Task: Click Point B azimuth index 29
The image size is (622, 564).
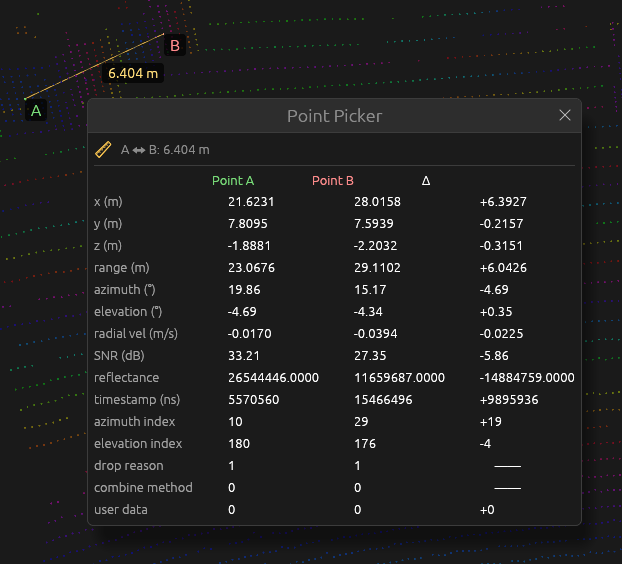Action: (361, 422)
